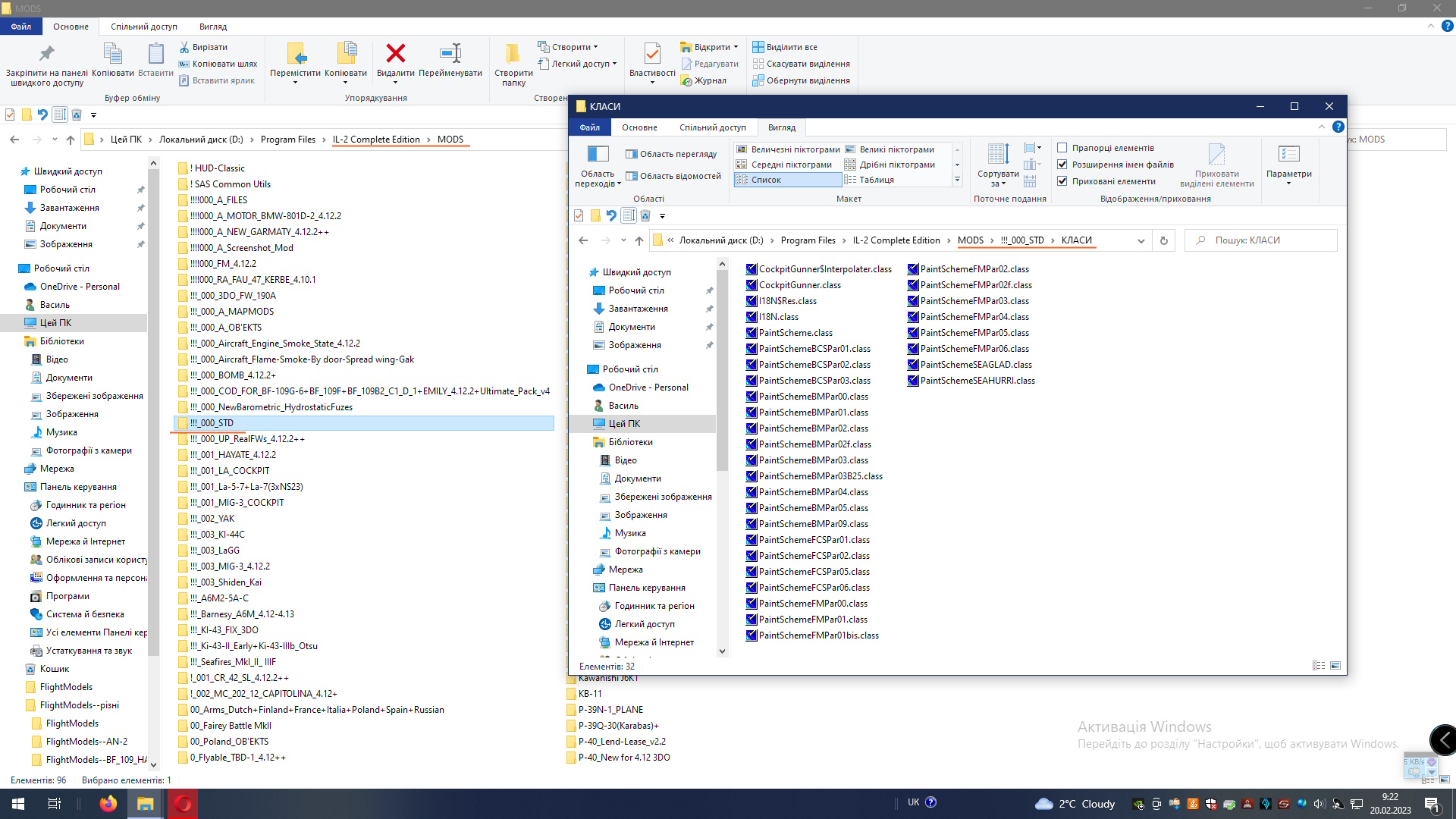
Task: Open the Вигляд tab in MODS window
Action: coord(213,27)
